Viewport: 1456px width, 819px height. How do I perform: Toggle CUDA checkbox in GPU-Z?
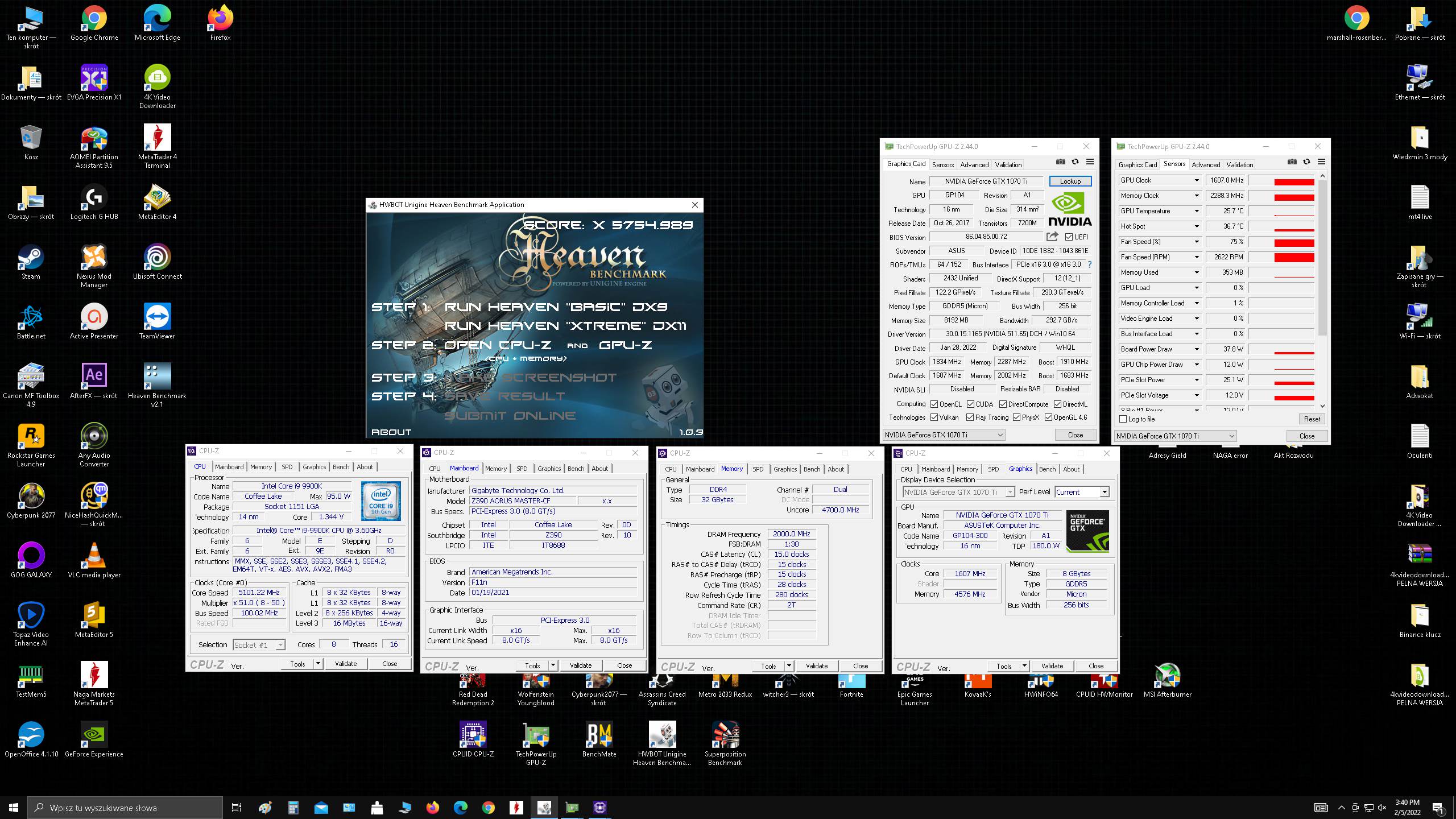[x=970, y=404]
